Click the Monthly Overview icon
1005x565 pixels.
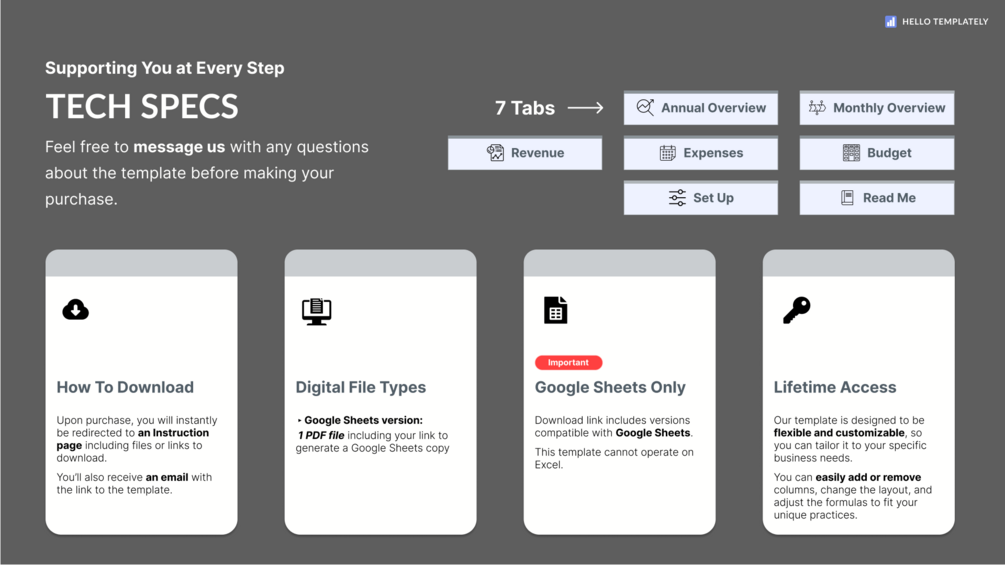tap(817, 108)
